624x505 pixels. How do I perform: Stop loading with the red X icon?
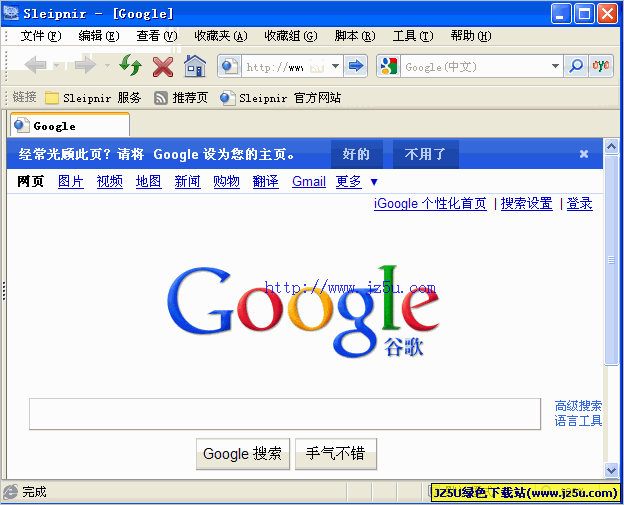point(163,66)
